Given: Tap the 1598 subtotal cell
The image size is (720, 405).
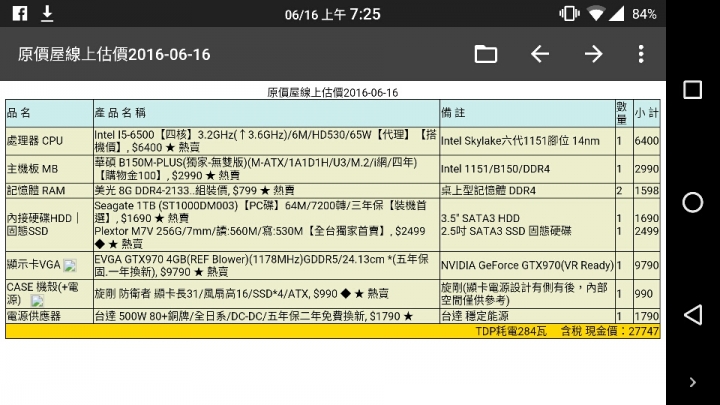Looking at the screenshot, I should point(647,191).
